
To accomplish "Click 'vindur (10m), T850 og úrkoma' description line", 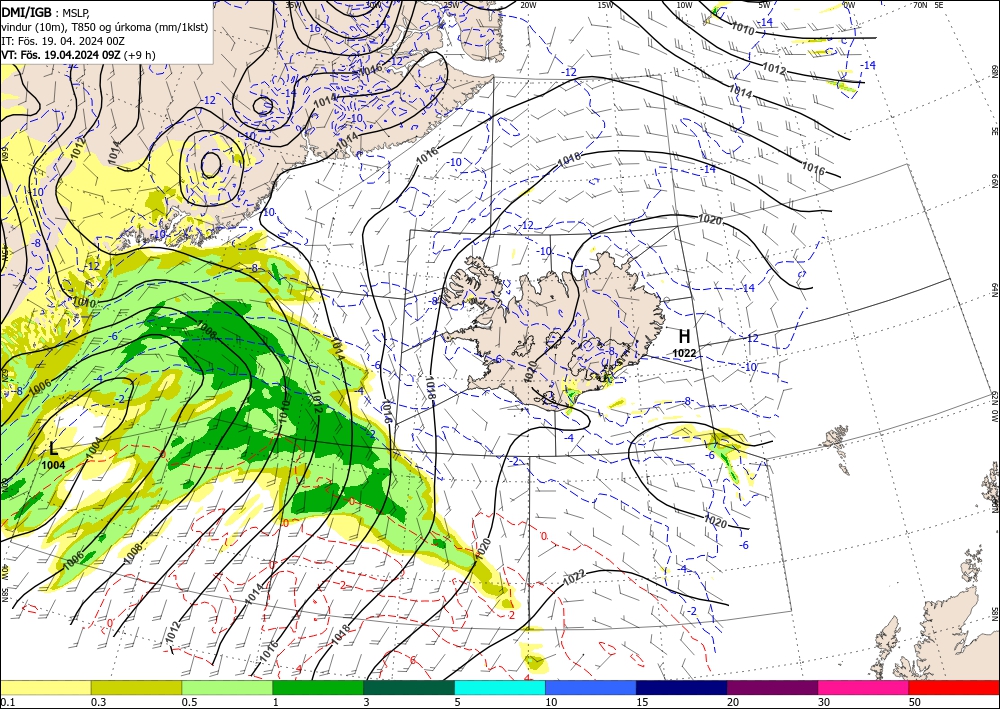I will (x=105, y=27).
